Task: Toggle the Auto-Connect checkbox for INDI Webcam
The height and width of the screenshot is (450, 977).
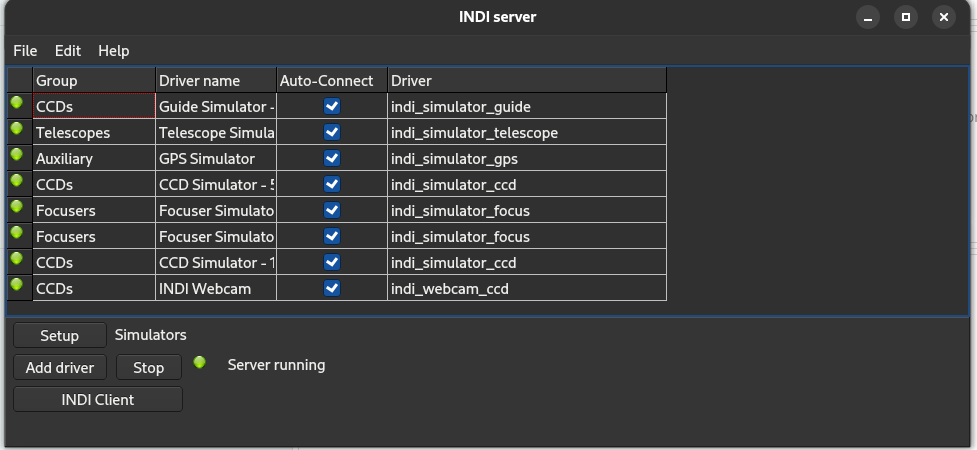Action: [332, 288]
